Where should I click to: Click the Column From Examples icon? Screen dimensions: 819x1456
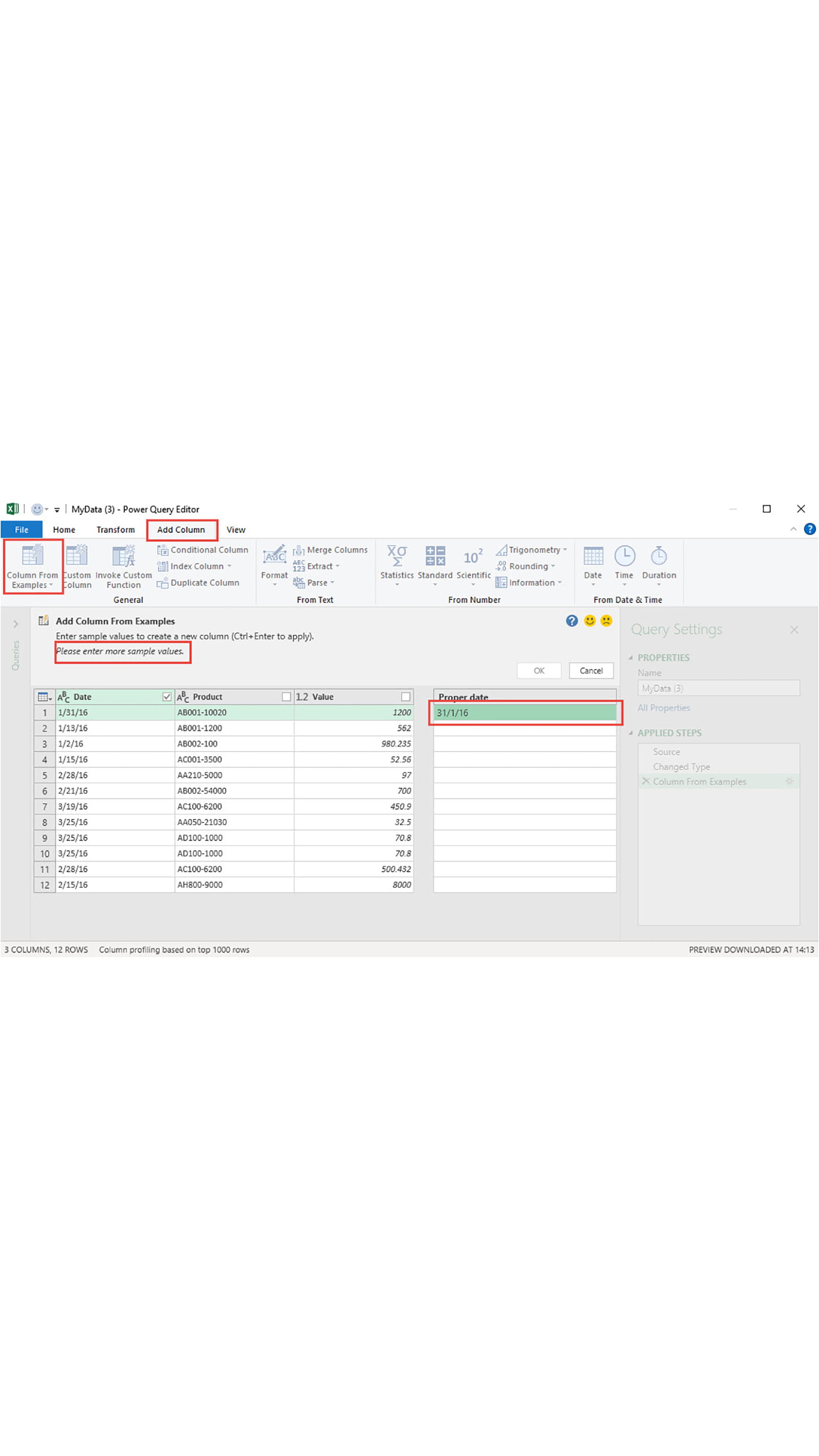32,556
